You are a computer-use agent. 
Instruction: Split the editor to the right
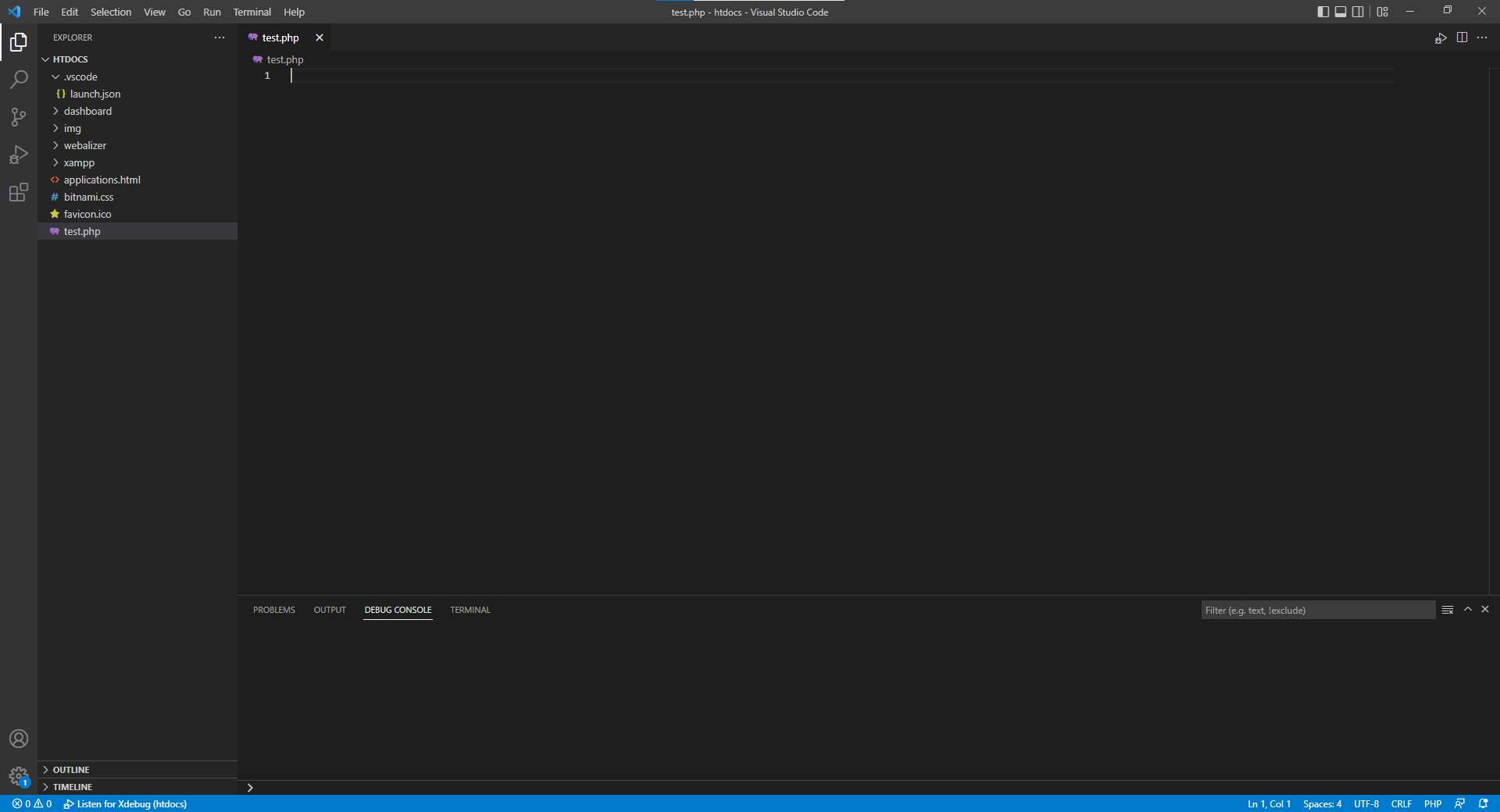[1462, 37]
